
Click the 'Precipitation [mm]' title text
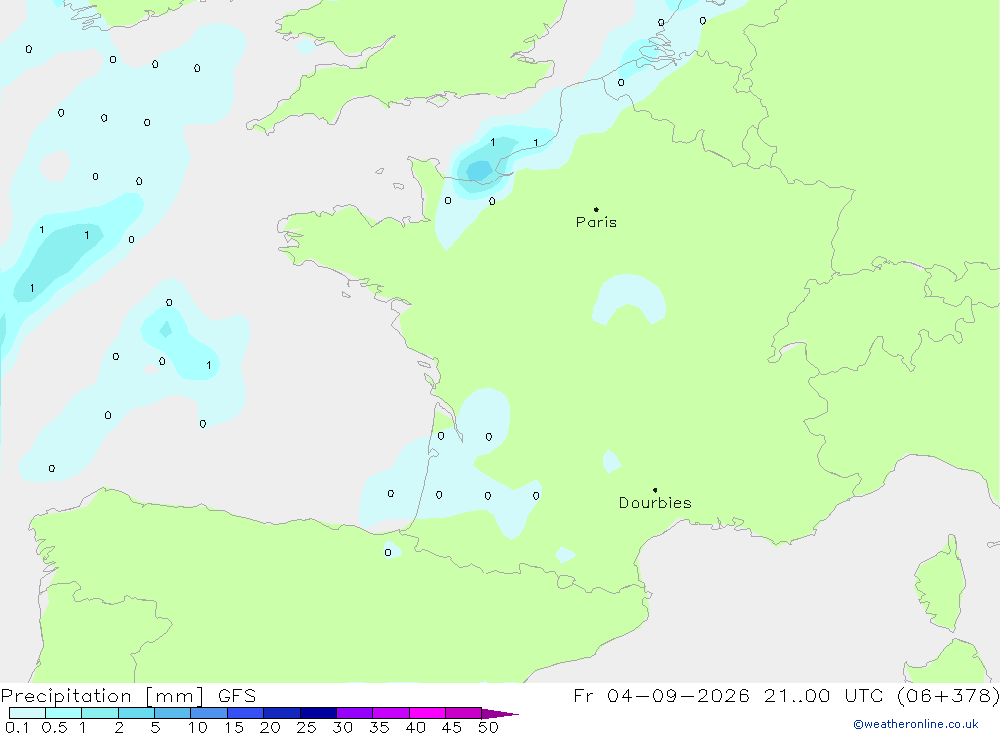coord(102,696)
